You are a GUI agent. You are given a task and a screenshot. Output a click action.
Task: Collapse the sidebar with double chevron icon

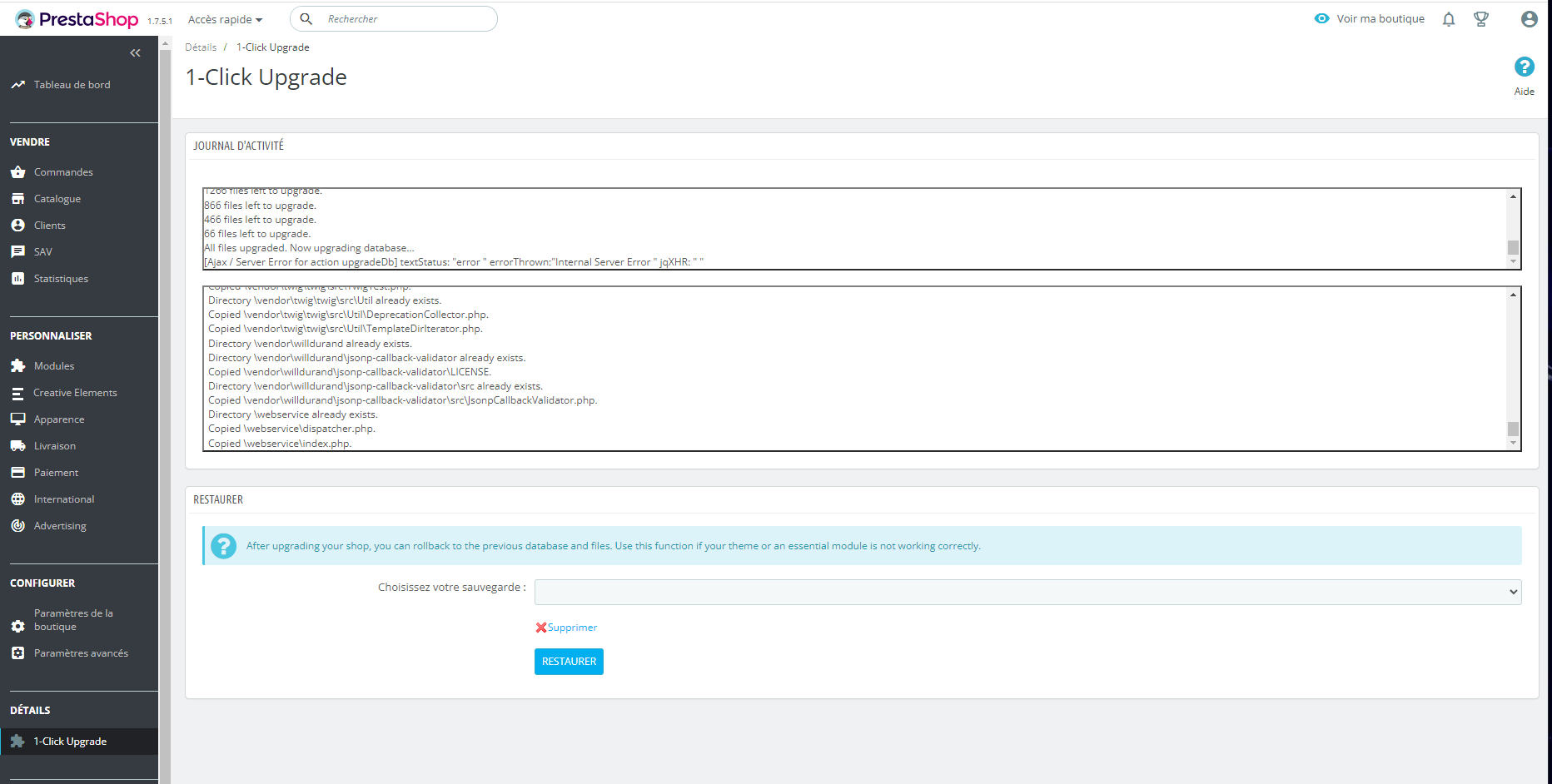135,52
